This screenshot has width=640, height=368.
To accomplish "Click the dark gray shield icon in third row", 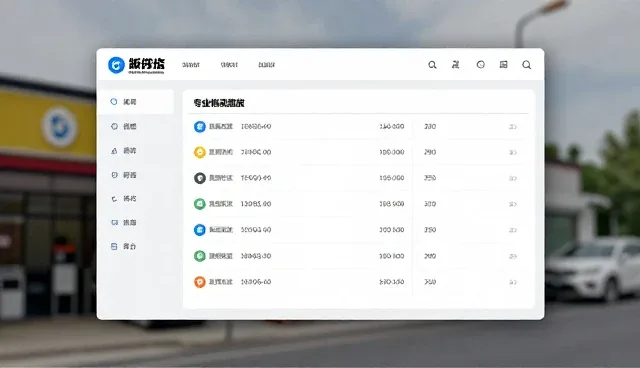I will (x=200, y=178).
